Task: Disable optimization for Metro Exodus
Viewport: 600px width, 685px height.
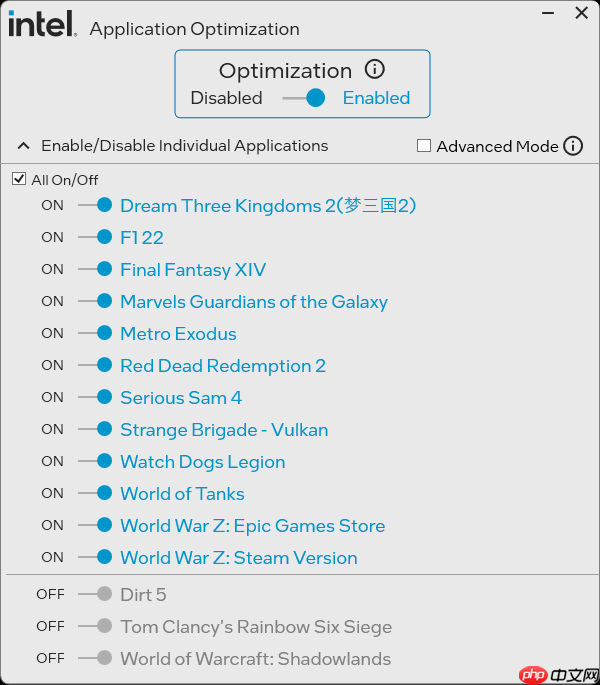Action: click(96, 334)
